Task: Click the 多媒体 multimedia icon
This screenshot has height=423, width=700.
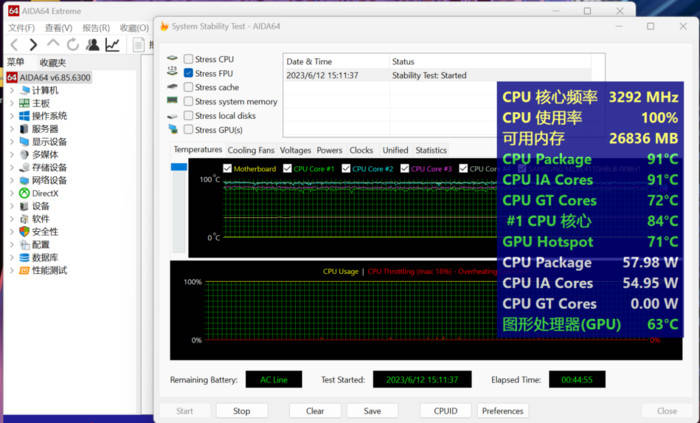Action: [x=25, y=155]
